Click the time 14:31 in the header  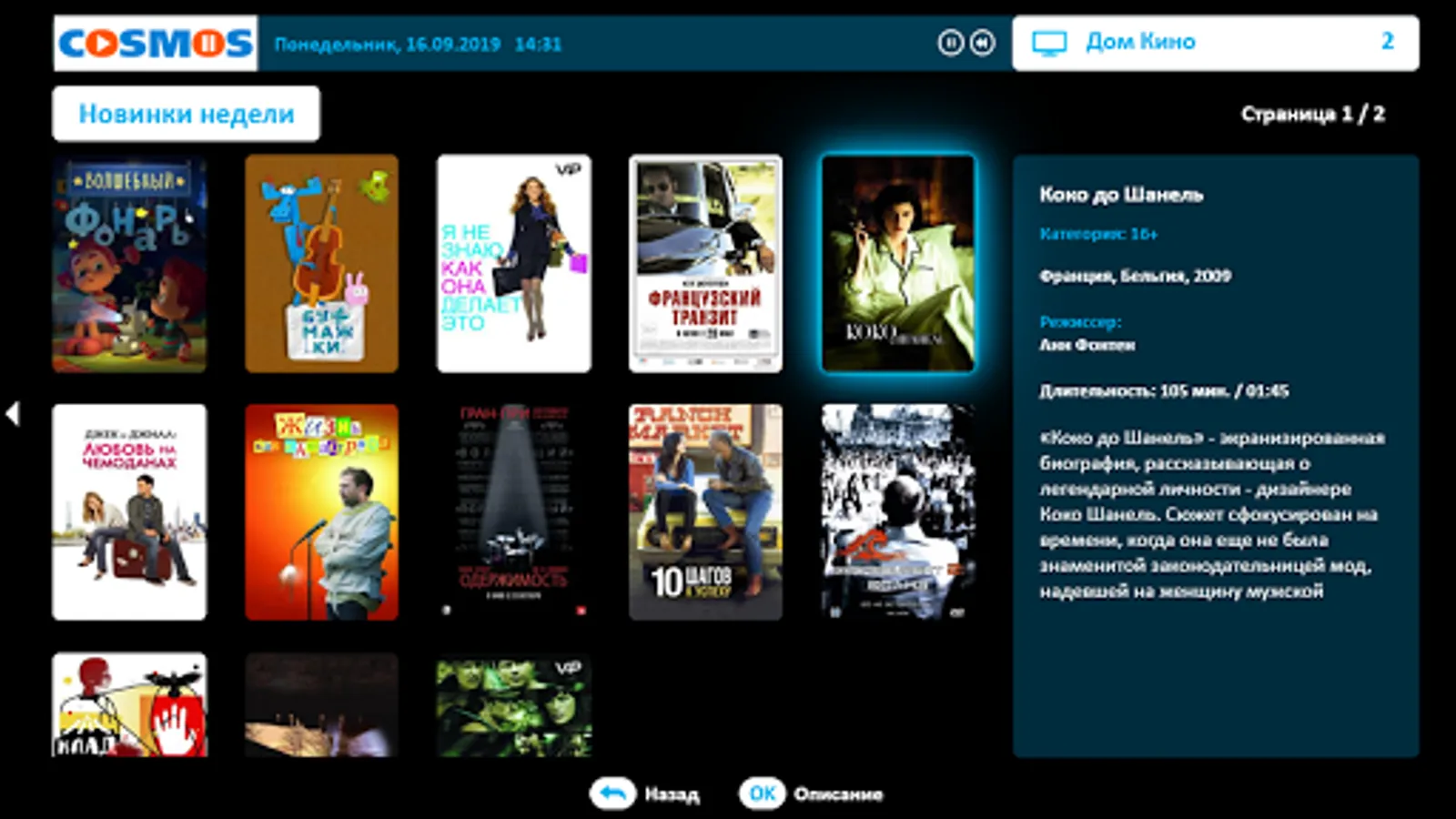(538, 44)
